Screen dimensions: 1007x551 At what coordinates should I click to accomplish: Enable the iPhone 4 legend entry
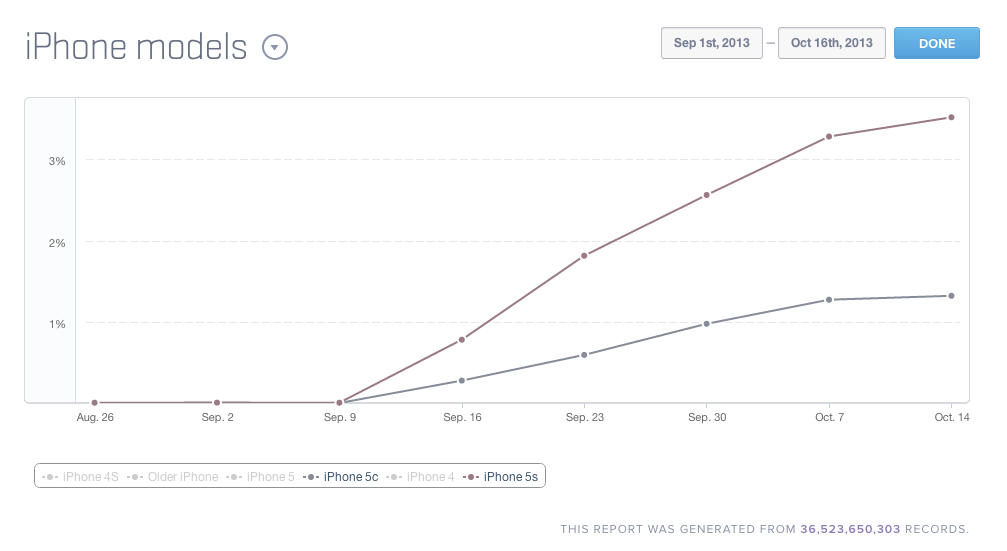click(421, 477)
